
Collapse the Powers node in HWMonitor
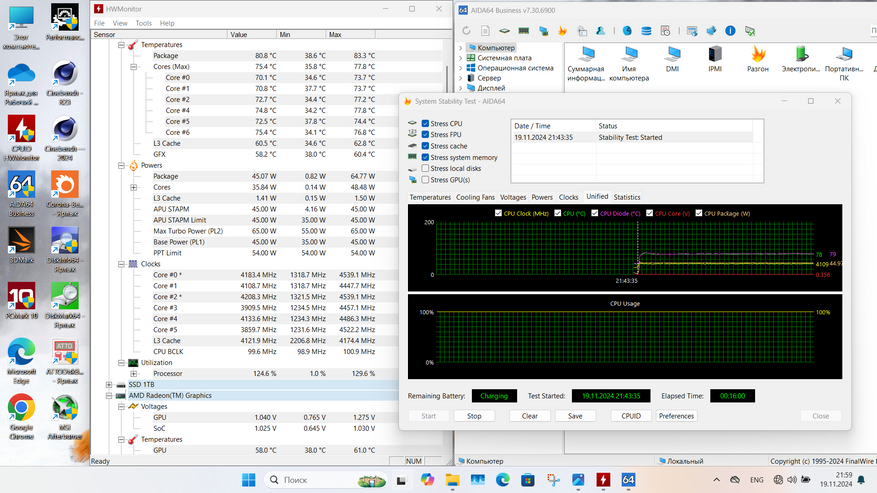point(121,165)
